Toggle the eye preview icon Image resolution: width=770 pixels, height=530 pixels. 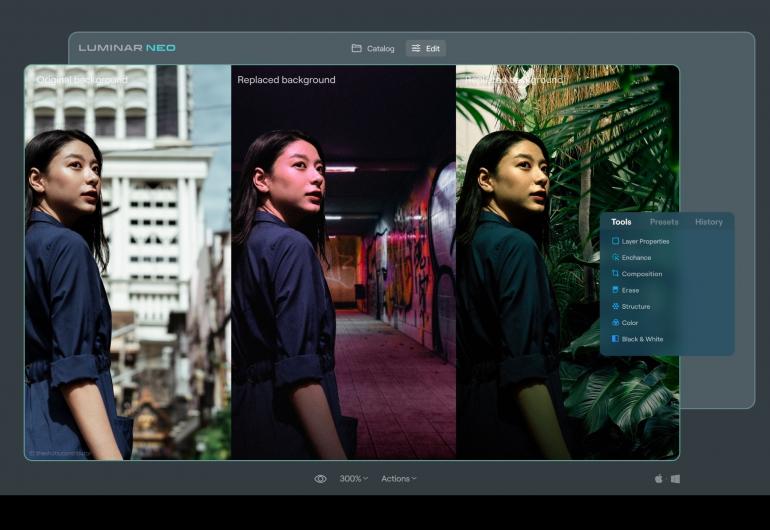pyautogui.click(x=320, y=479)
